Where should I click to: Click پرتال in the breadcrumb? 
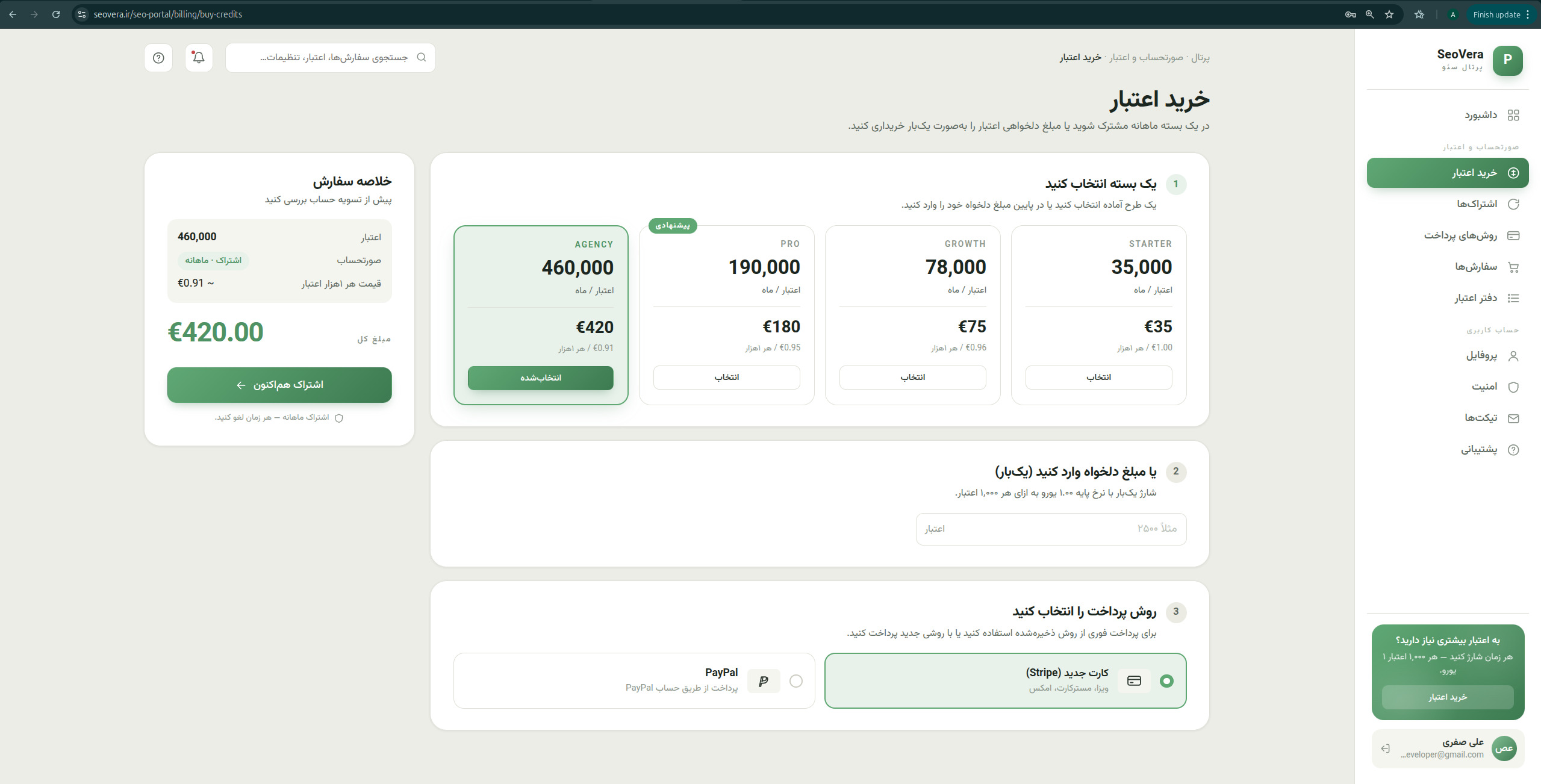pos(1200,58)
